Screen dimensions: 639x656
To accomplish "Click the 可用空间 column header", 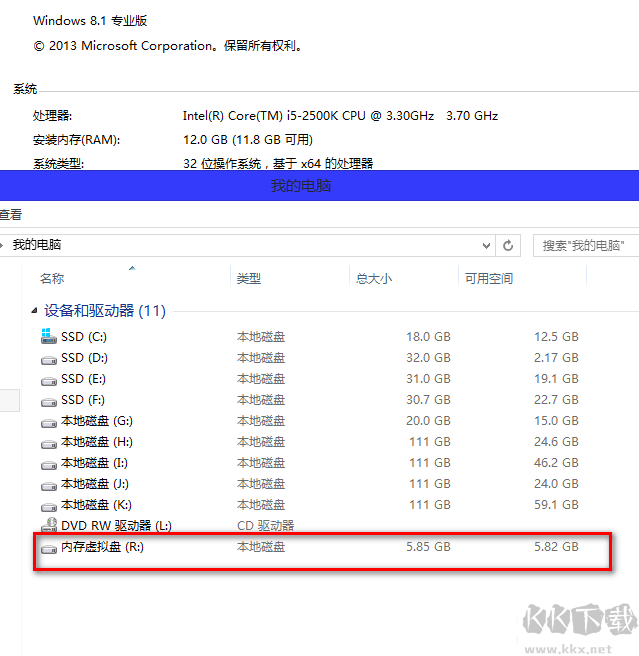I will coord(489,279).
